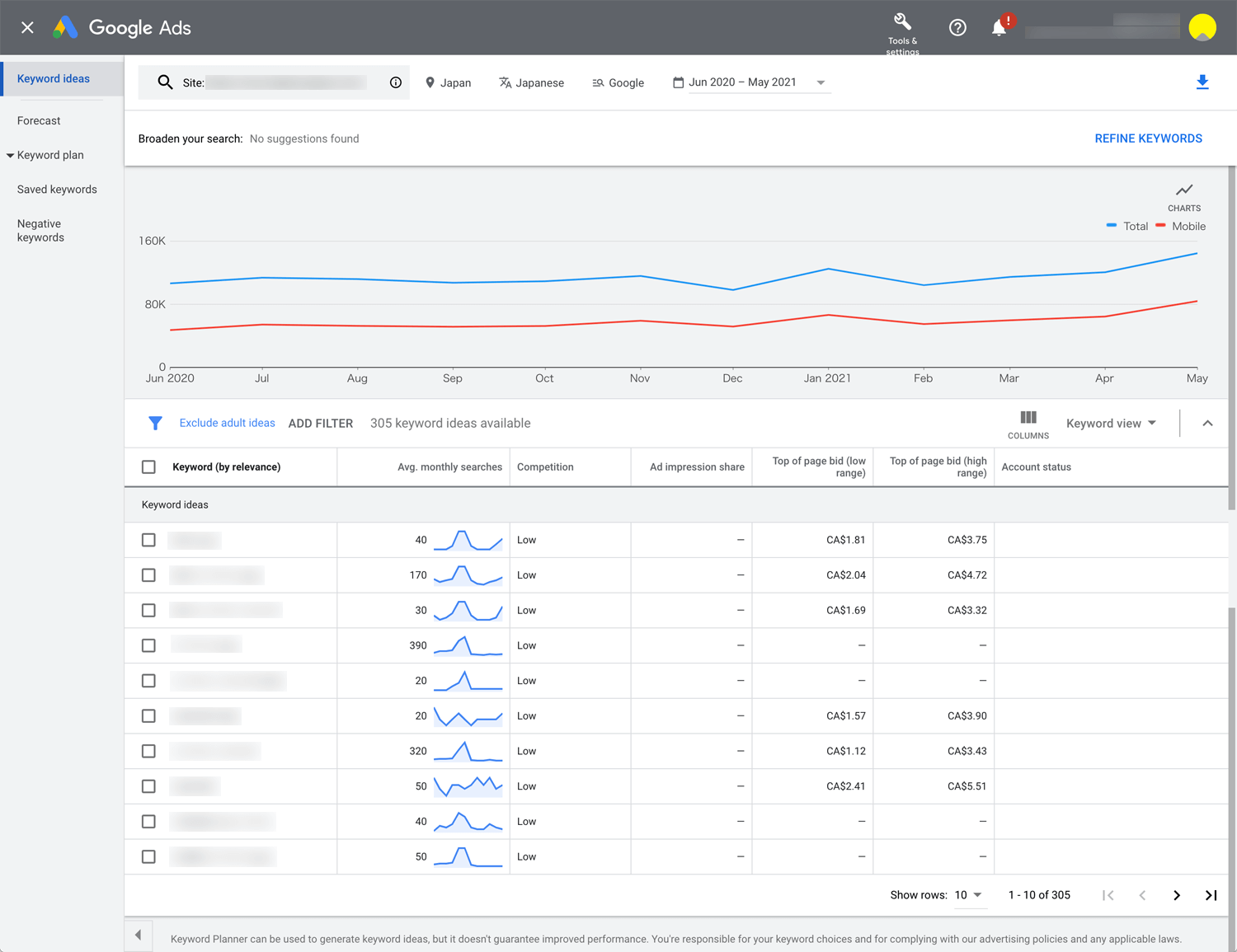Viewport: 1237px width, 952px height.
Task: Sort by Avg. monthly searches column
Action: (449, 467)
